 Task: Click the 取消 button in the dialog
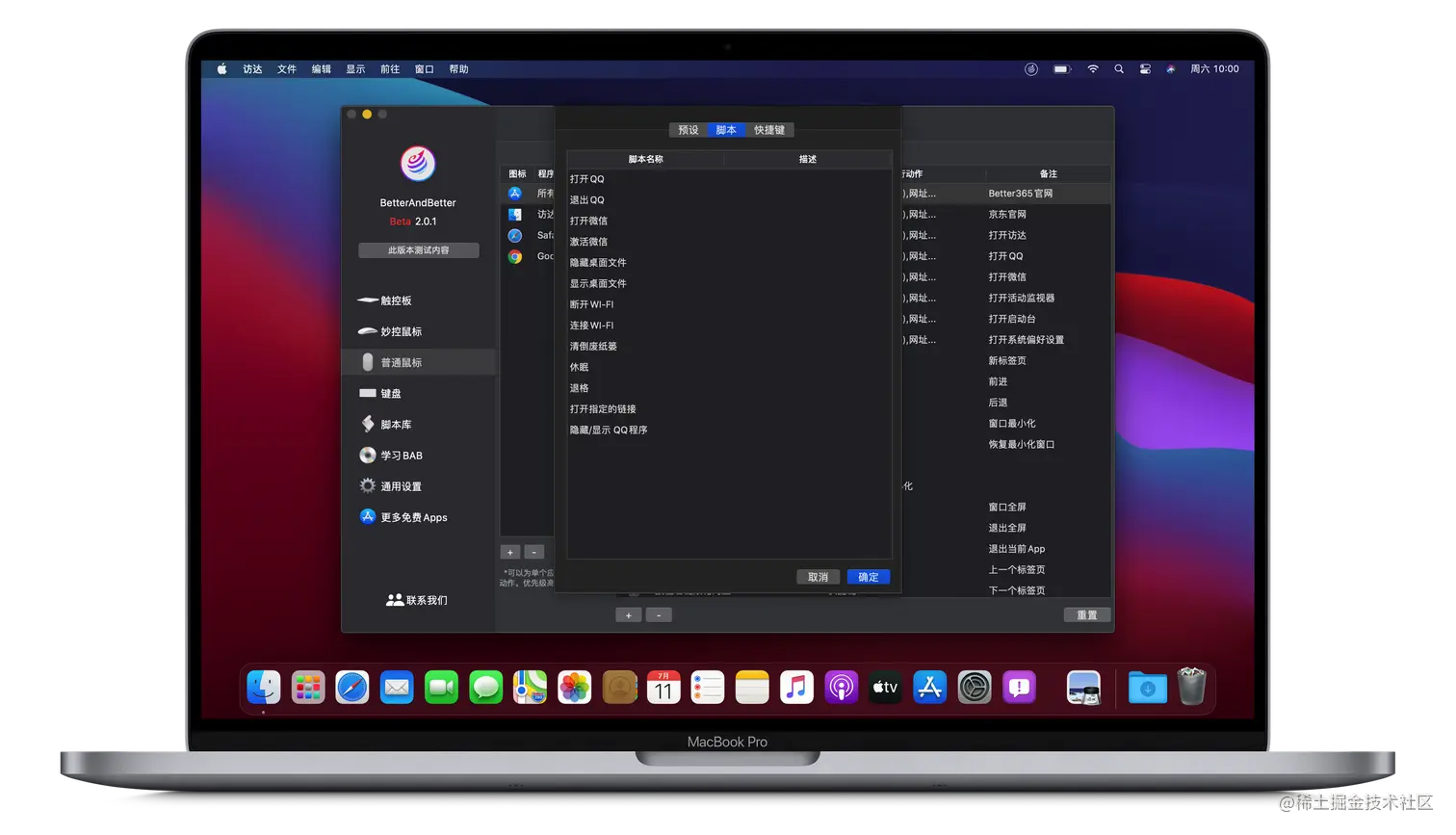point(819,577)
